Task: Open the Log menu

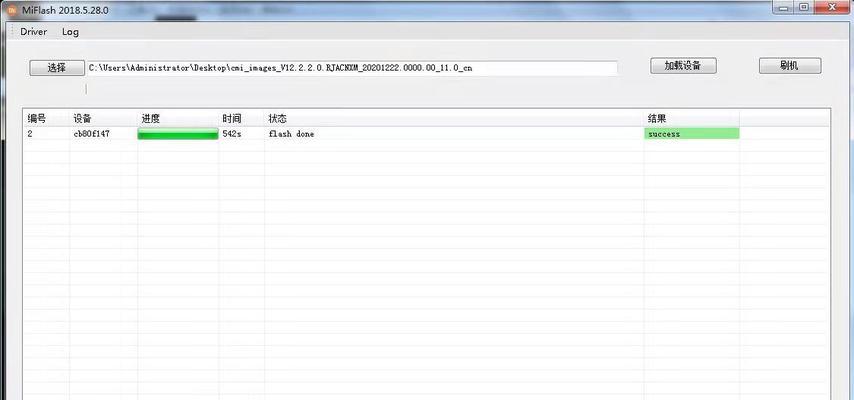Action: 70,32
